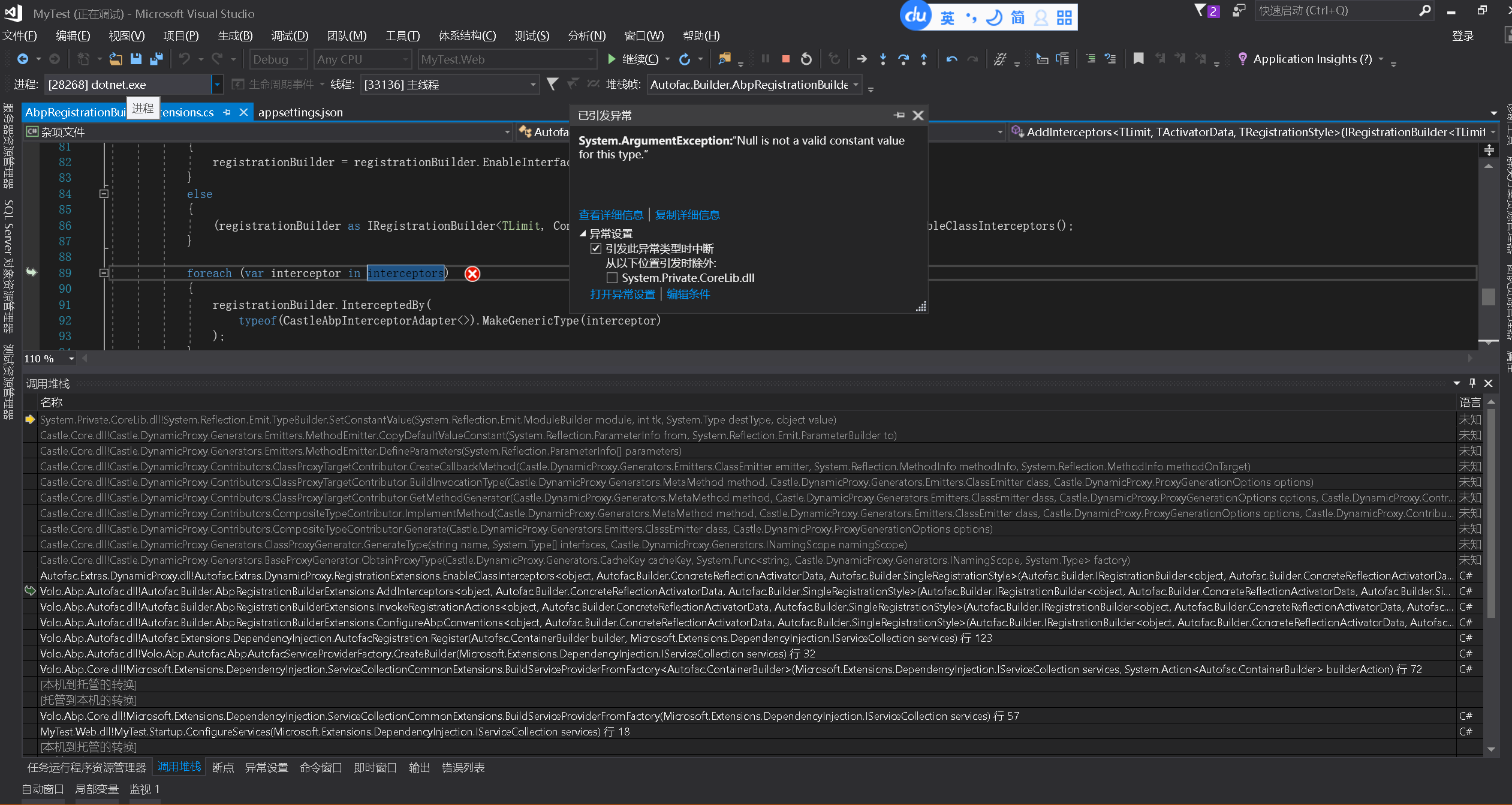Viewport: 1512px width, 805px height.
Task: Collapse the exception settings section triangle
Action: coord(583,233)
